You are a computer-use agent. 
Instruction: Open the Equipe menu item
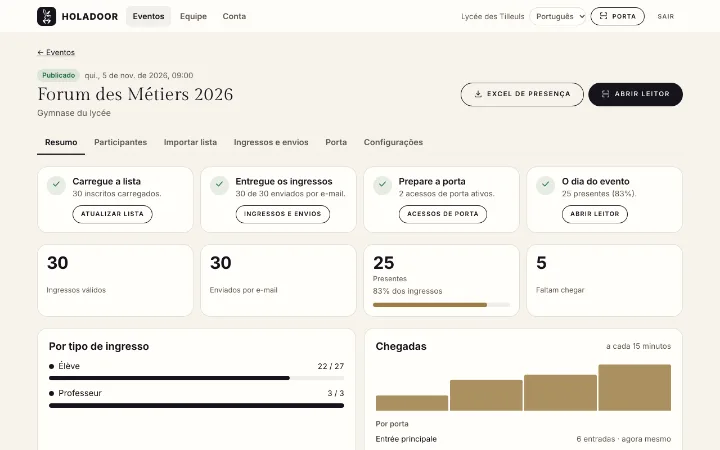pos(193,17)
